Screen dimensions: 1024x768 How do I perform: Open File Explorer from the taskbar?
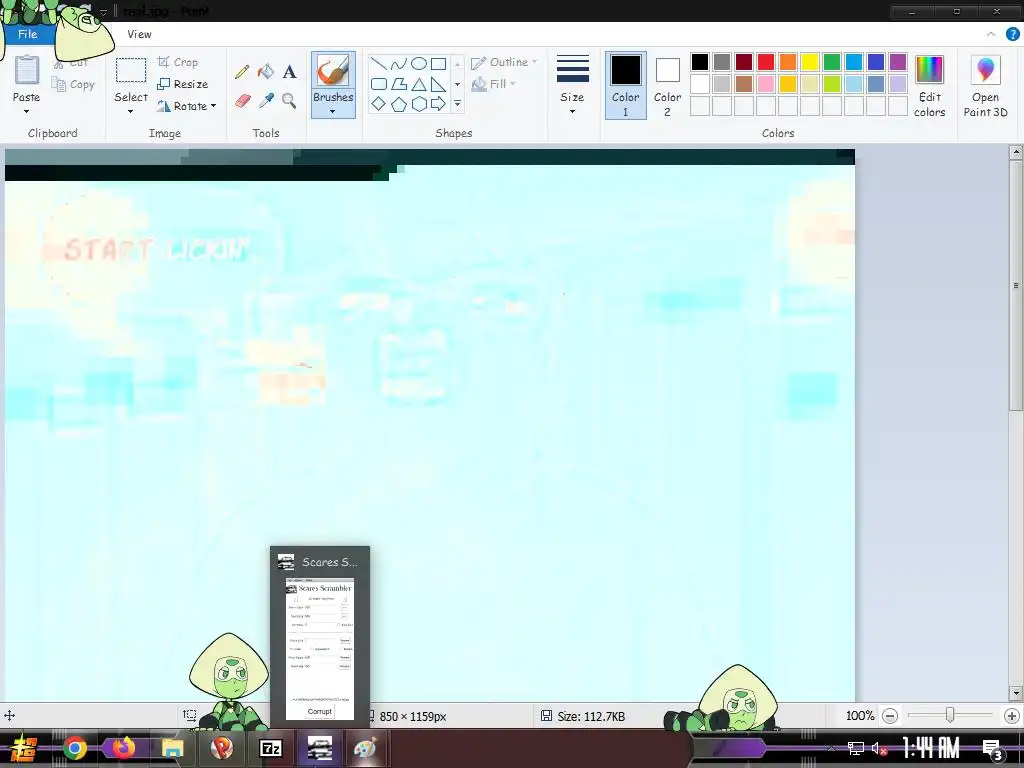(172, 748)
